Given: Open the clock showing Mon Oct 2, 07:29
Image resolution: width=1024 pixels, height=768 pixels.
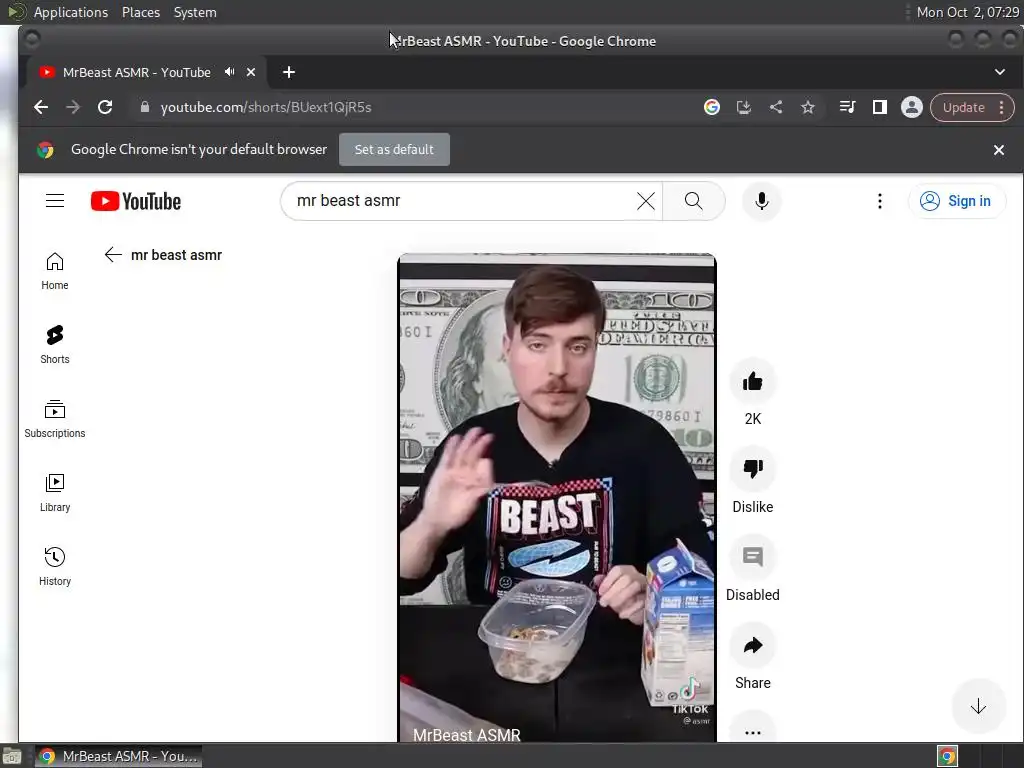Looking at the screenshot, I should click(967, 12).
